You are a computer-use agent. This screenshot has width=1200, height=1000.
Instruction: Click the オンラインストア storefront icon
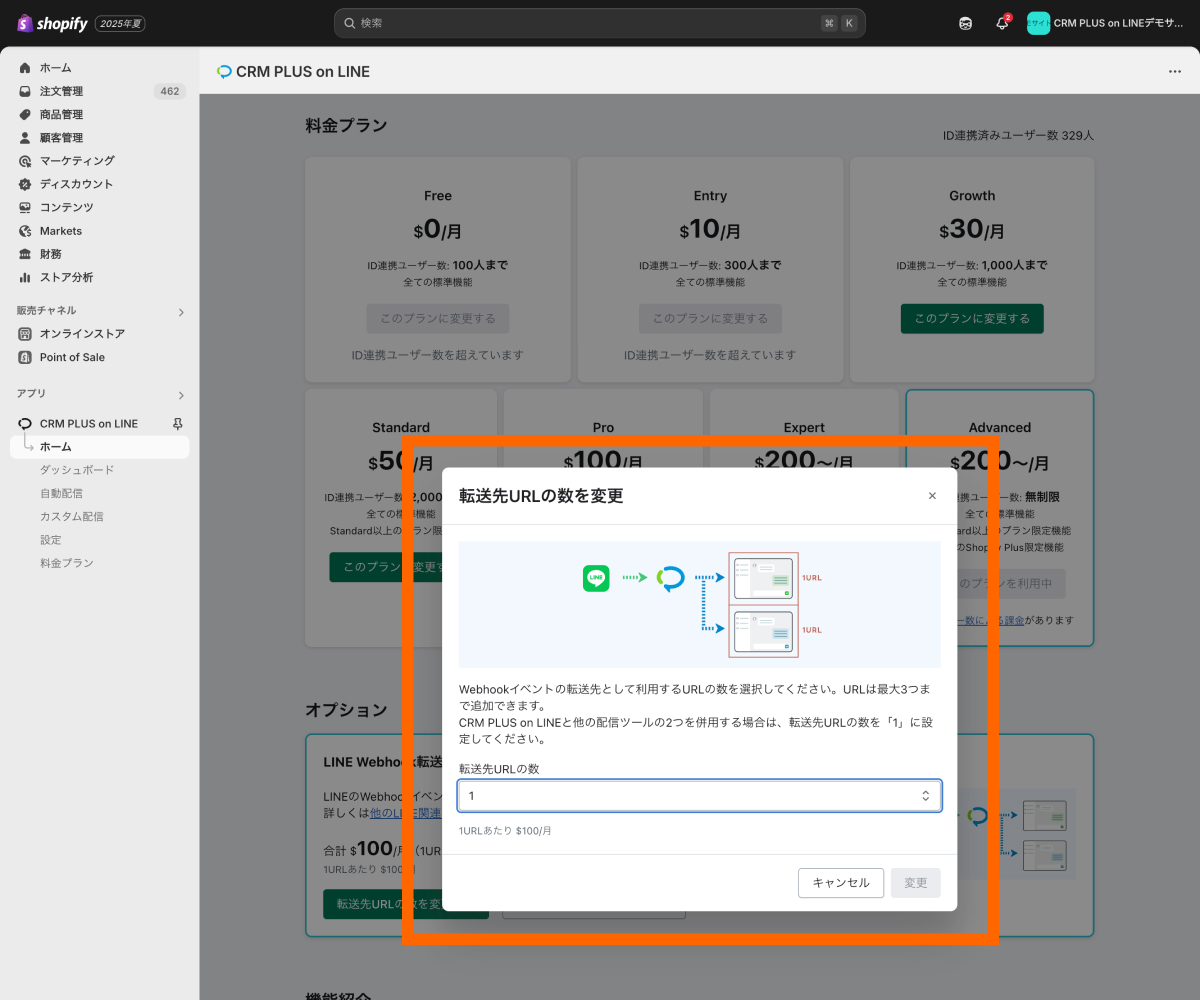25,334
